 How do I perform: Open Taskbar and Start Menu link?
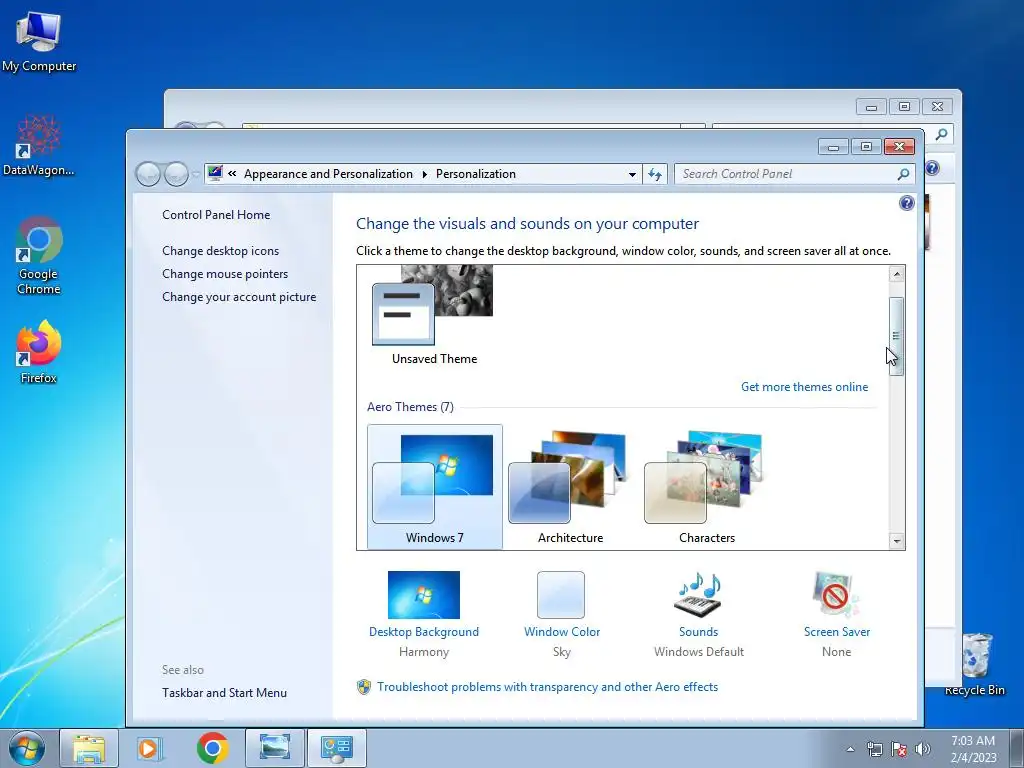point(225,693)
